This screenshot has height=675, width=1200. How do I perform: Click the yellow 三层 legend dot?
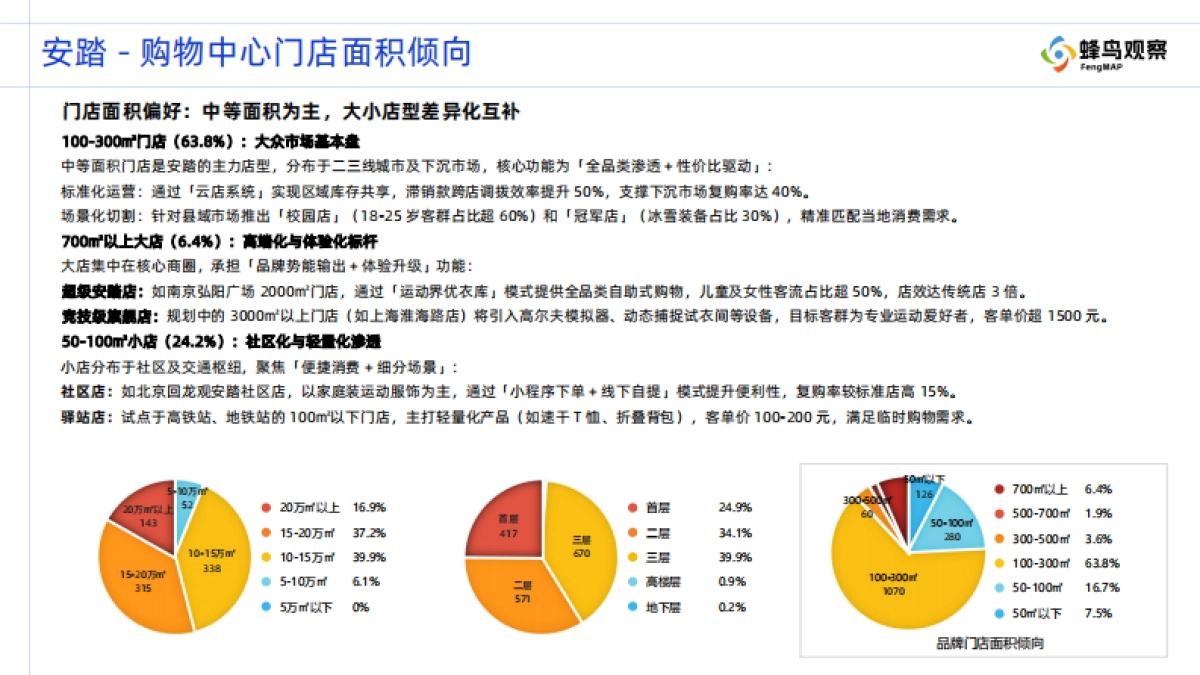(635, 557)
